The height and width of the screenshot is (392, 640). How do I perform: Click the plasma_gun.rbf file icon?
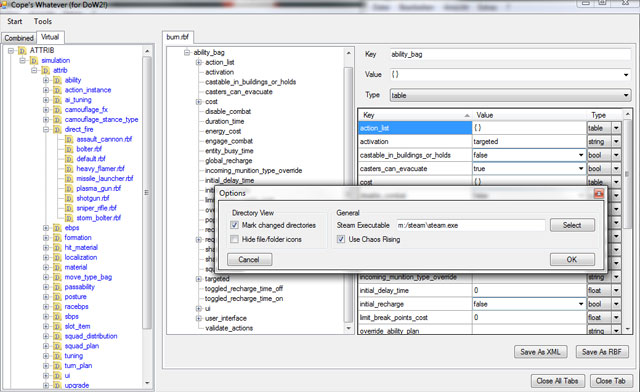click(x=69, y=189)
